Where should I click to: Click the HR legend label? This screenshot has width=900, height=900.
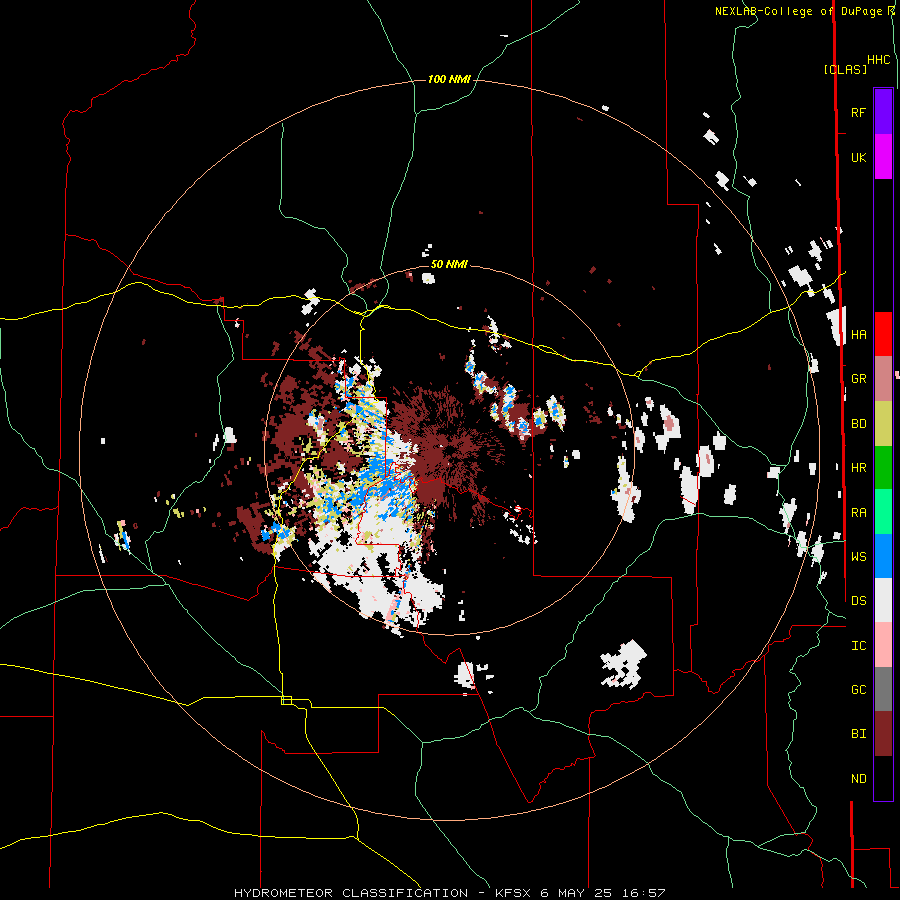coord(858,468)
